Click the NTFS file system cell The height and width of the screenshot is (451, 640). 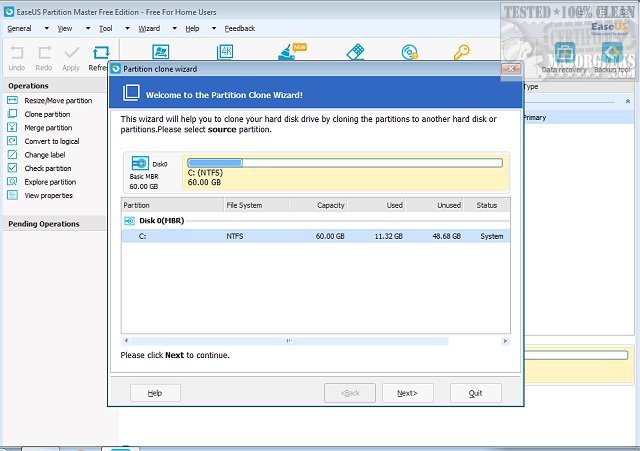pyautogui.click(x=235, y=236)
